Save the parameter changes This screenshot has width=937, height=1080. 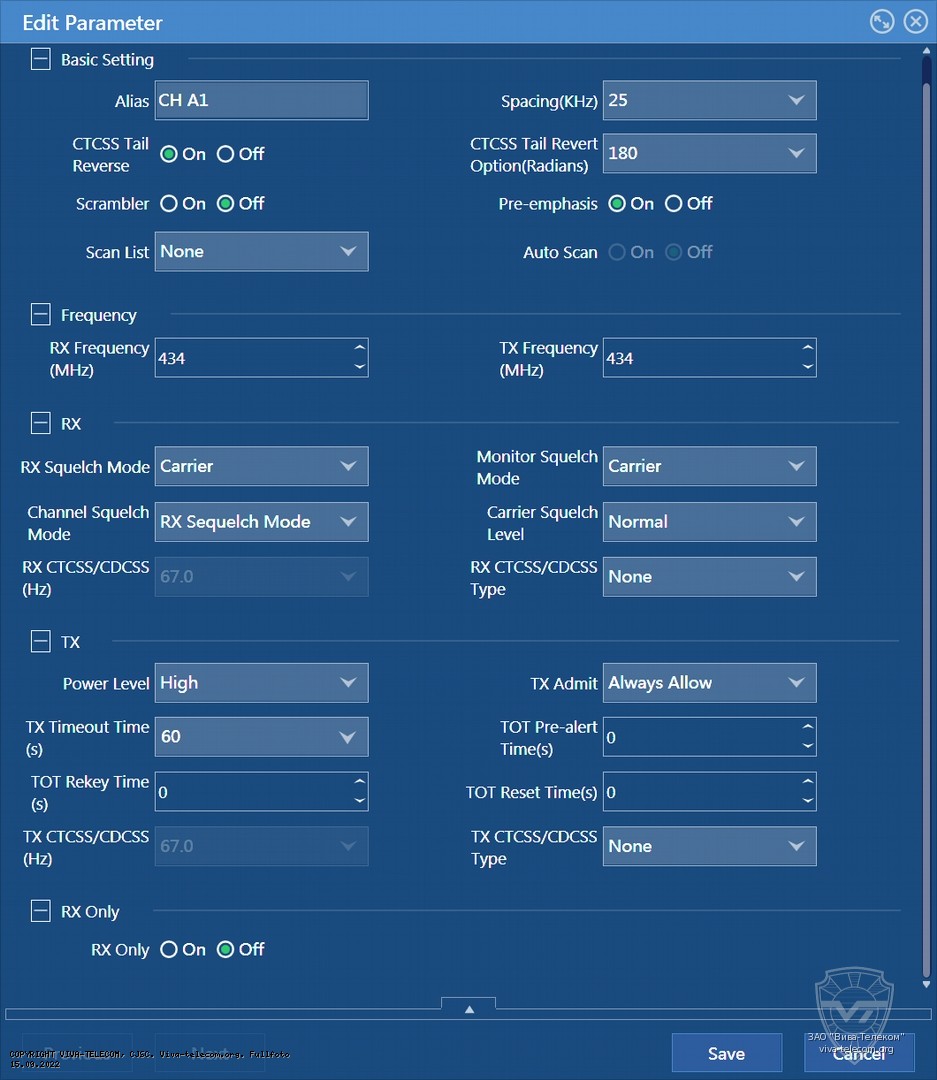point(726,1053)
